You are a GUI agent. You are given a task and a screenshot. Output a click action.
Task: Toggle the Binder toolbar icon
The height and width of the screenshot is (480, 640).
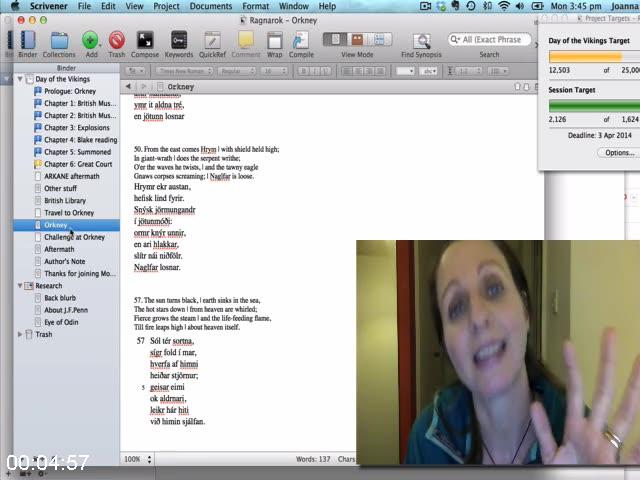coord(27,41)
